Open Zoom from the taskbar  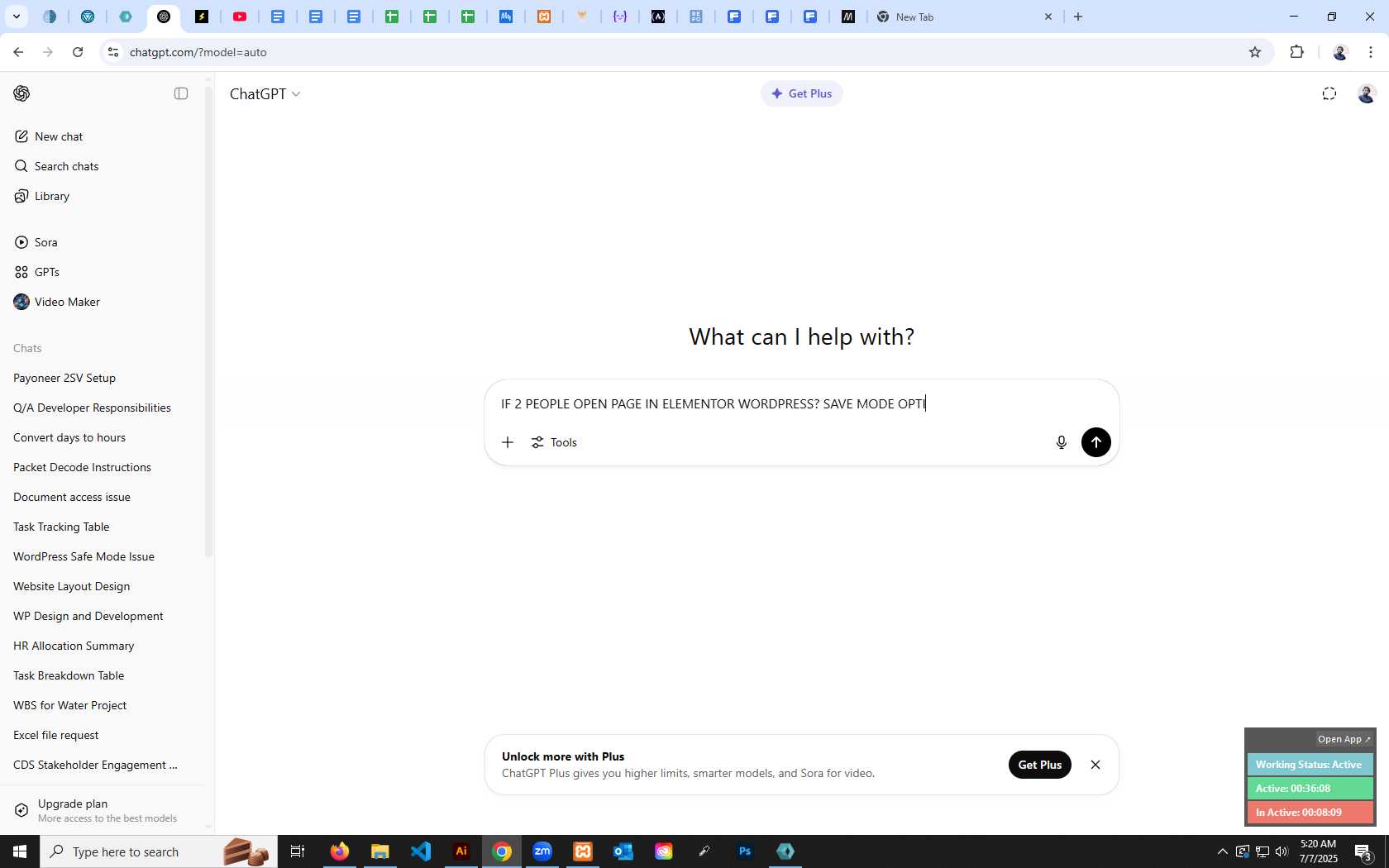pyautogui.click(x=542, y=851)
